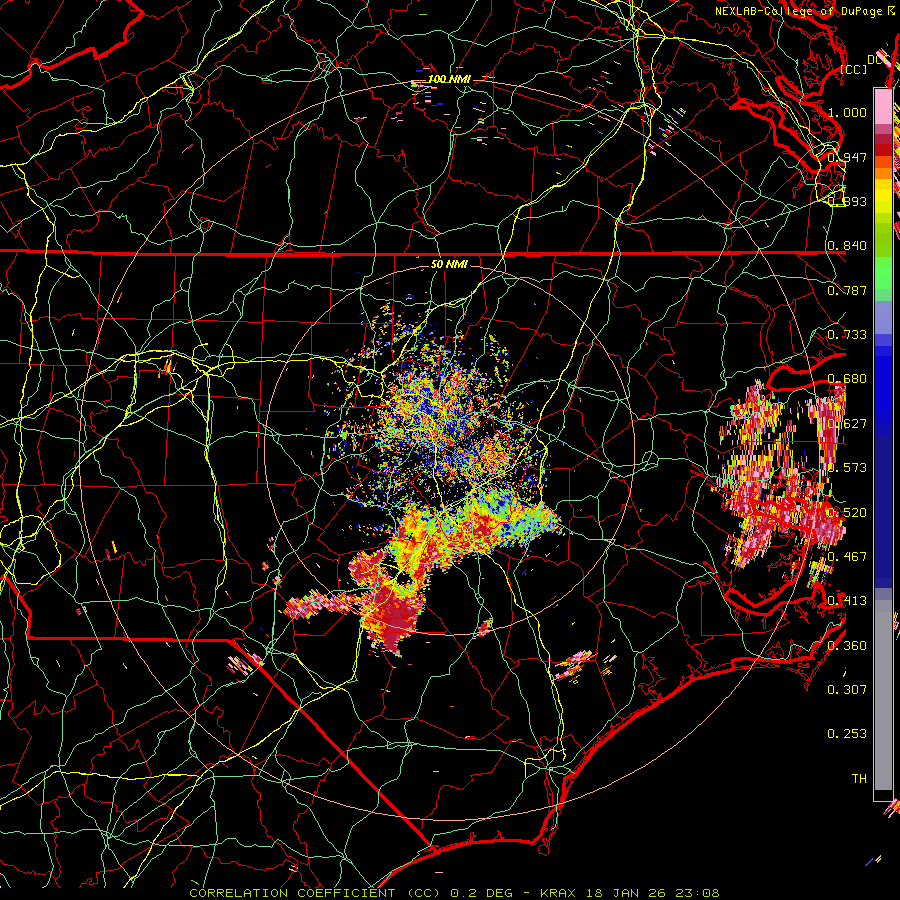The width and height of the screenshot is (900, 900).
Task: Select the 0.413 color scale value
Action: pos(847,601)
